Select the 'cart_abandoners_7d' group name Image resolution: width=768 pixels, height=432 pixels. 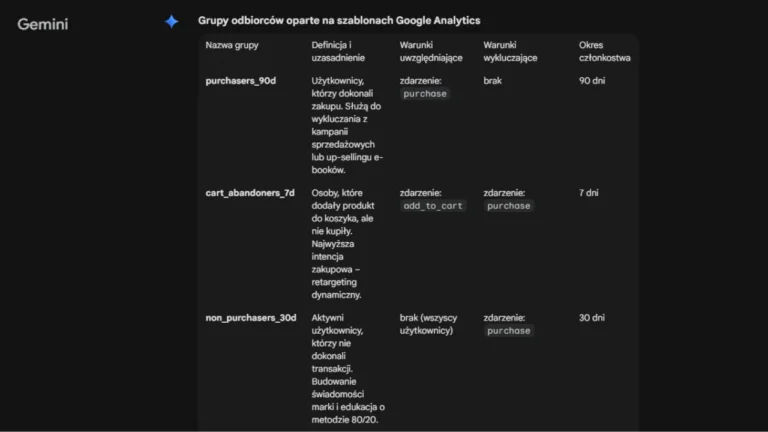250,193
